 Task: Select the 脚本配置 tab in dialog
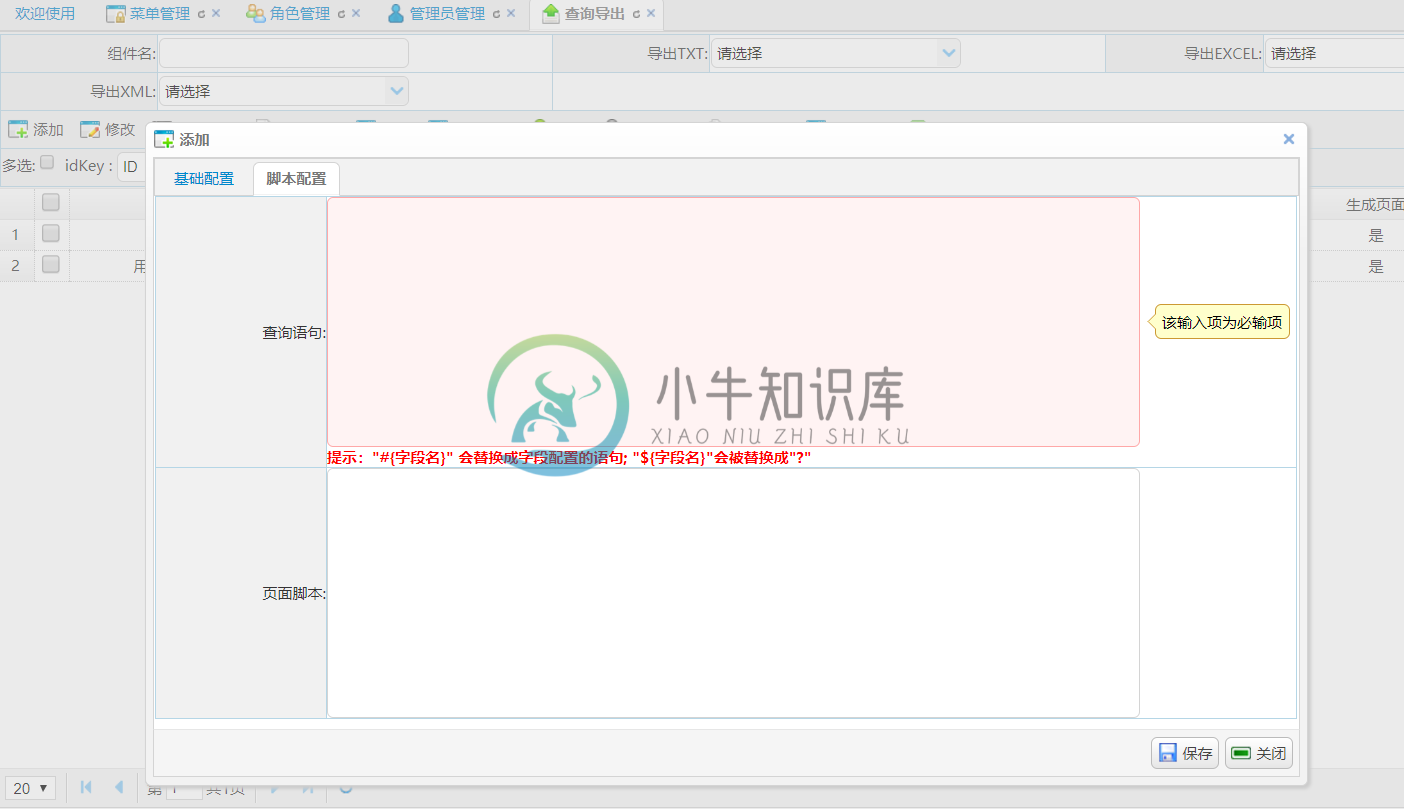(x=296, y=179)
